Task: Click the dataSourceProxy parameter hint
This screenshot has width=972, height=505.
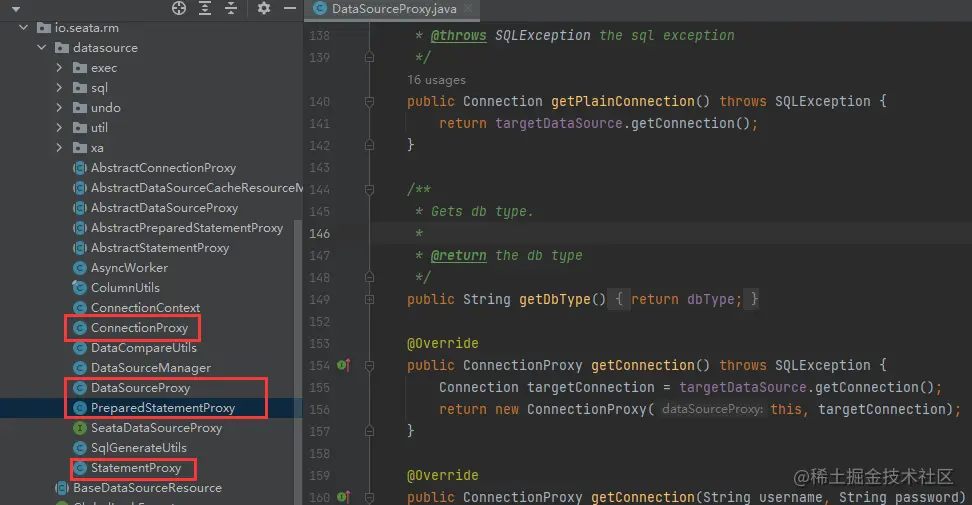Action: coord(712,409)
